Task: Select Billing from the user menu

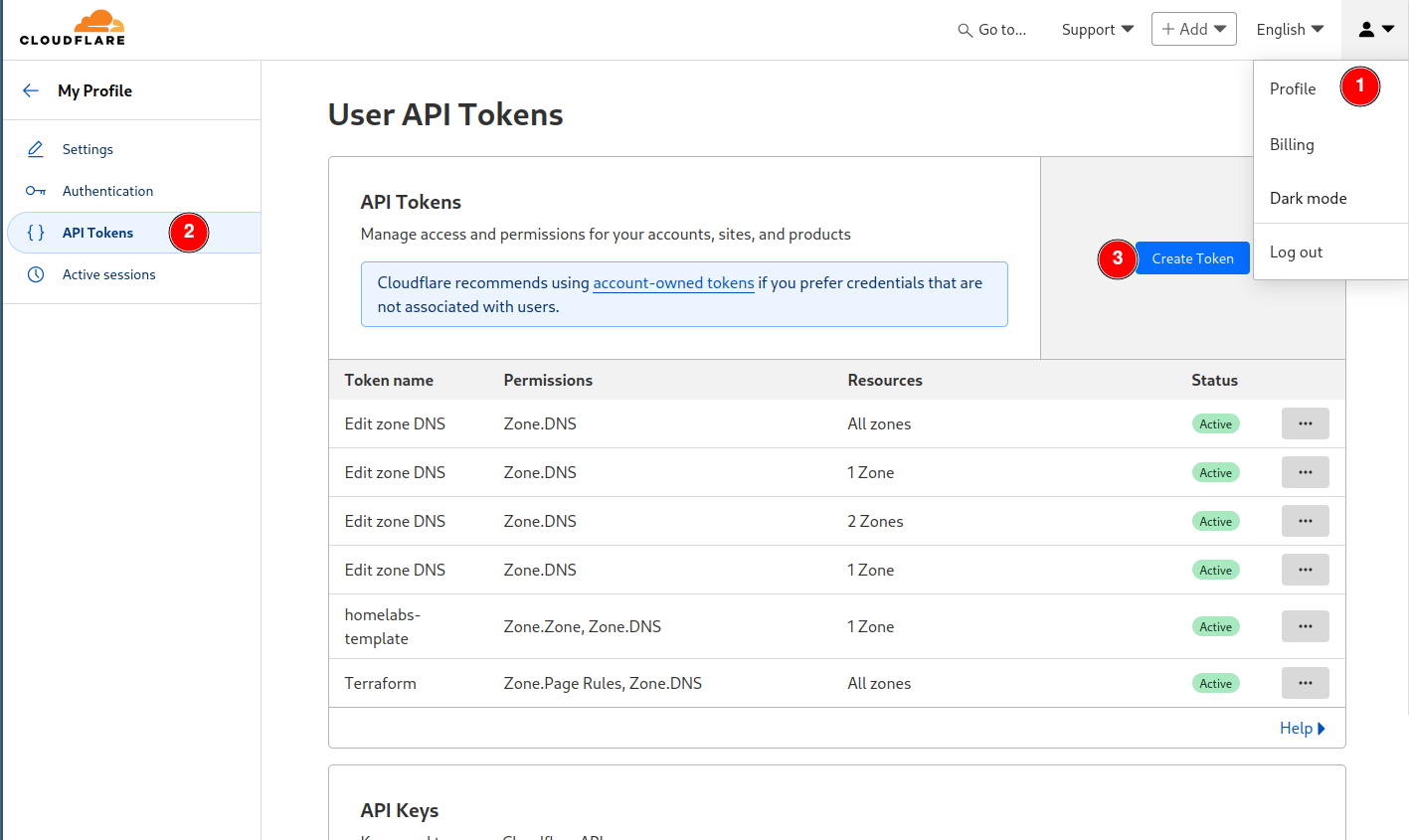Action: [x=1292, y=144]
